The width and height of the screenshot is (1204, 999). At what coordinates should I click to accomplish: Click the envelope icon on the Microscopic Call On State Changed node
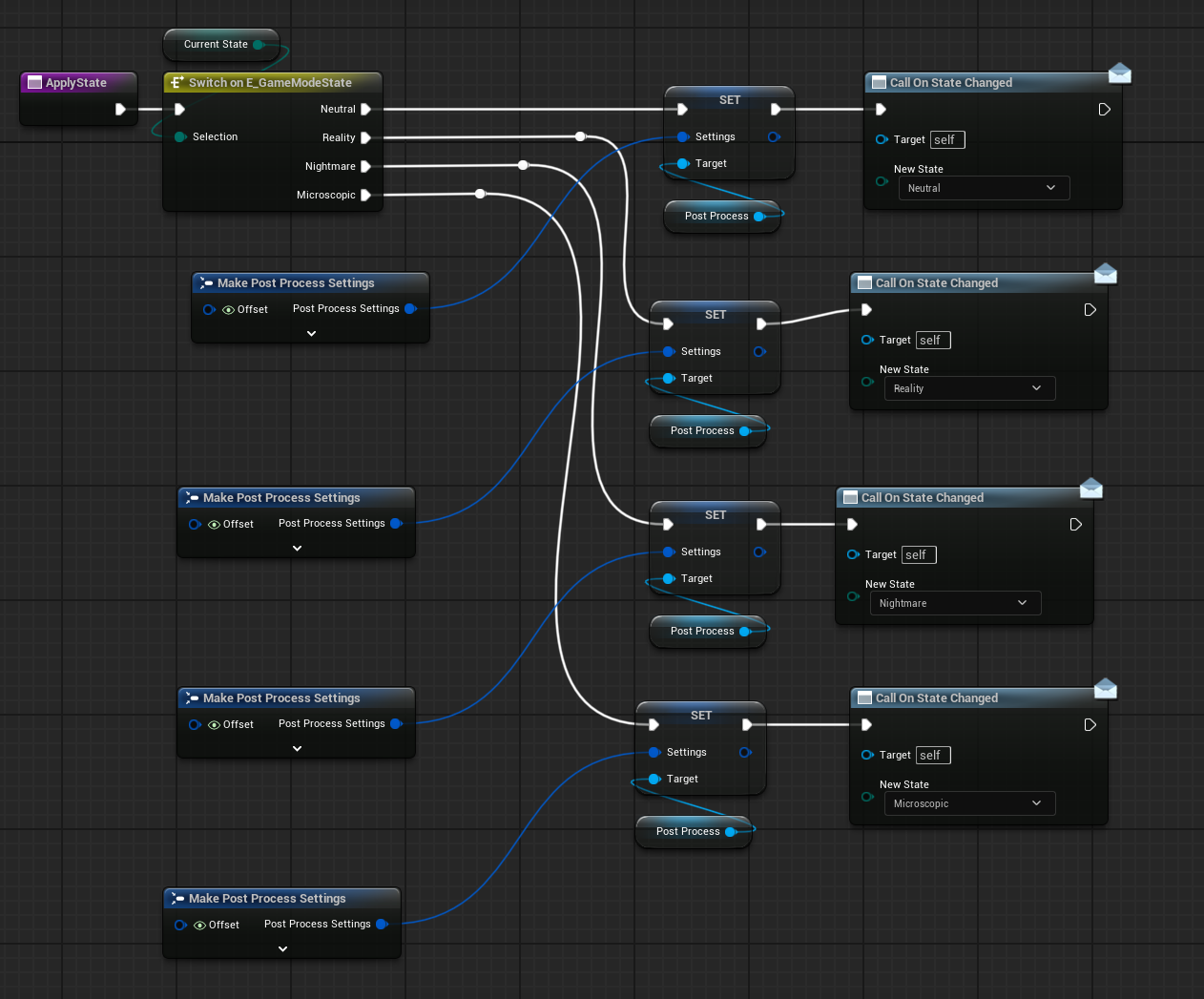point(1105,688)
